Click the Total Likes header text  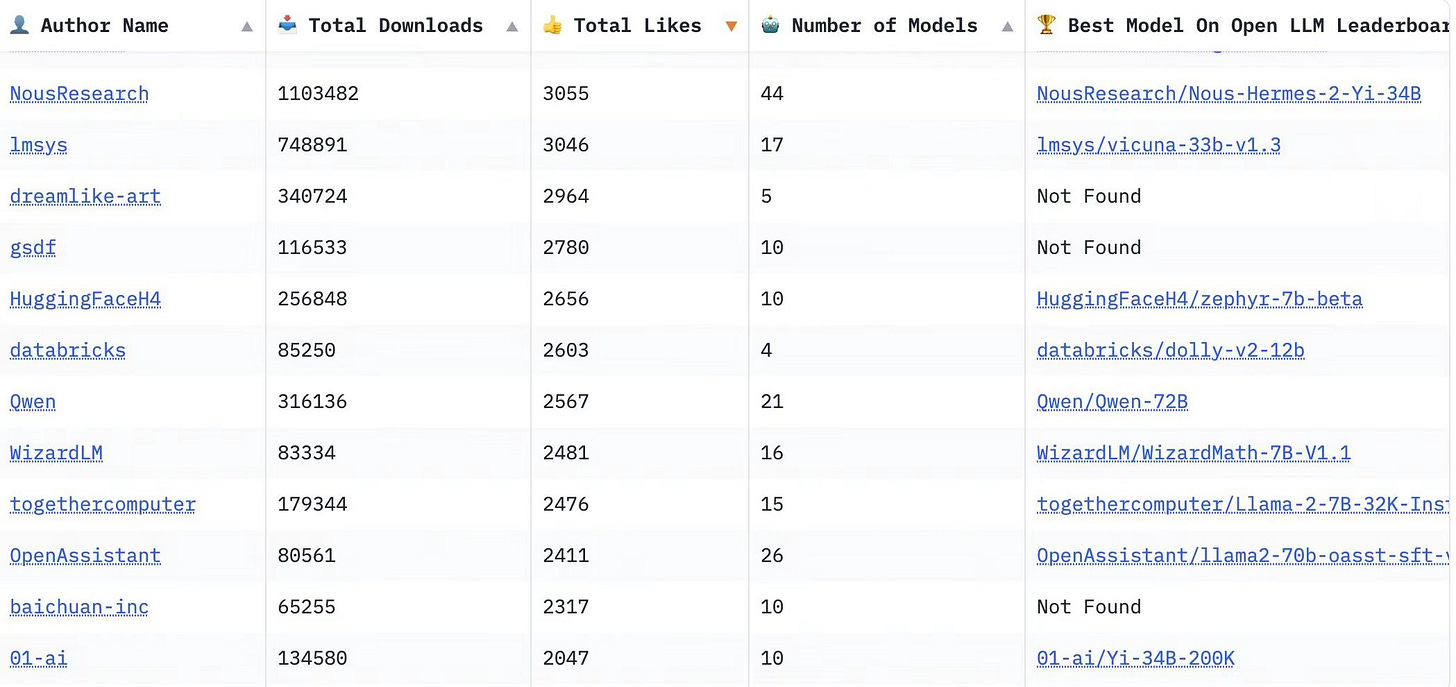[637, 26]
